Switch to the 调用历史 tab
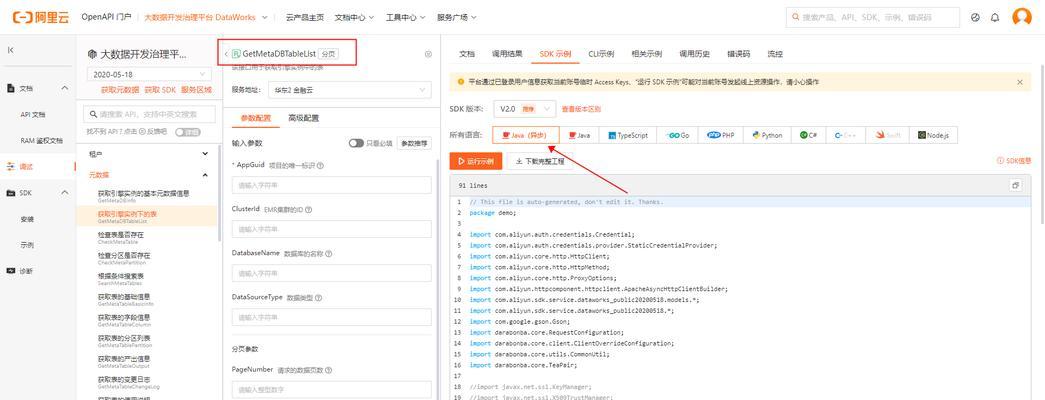 point(694,54)
